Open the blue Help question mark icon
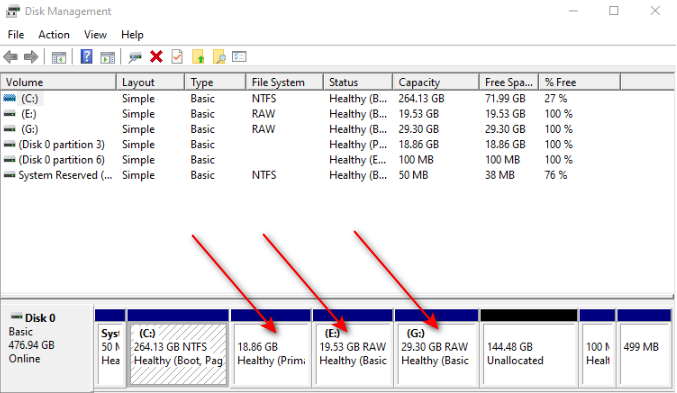 click(x=86, y=57)
